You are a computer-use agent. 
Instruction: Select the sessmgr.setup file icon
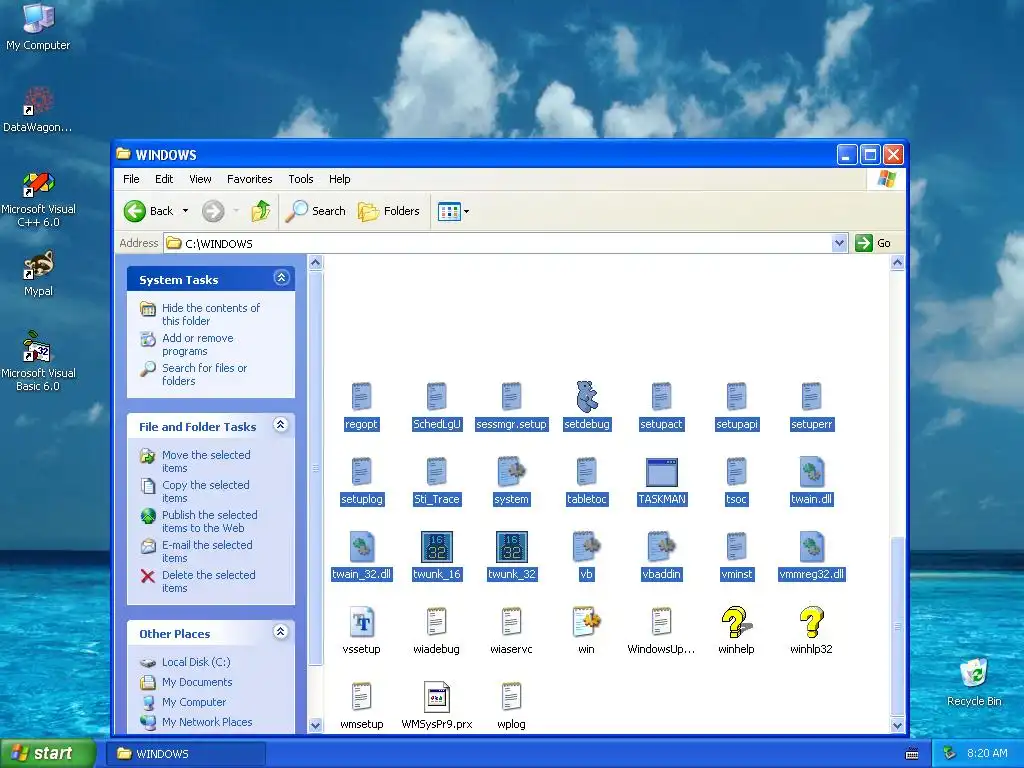511,396
